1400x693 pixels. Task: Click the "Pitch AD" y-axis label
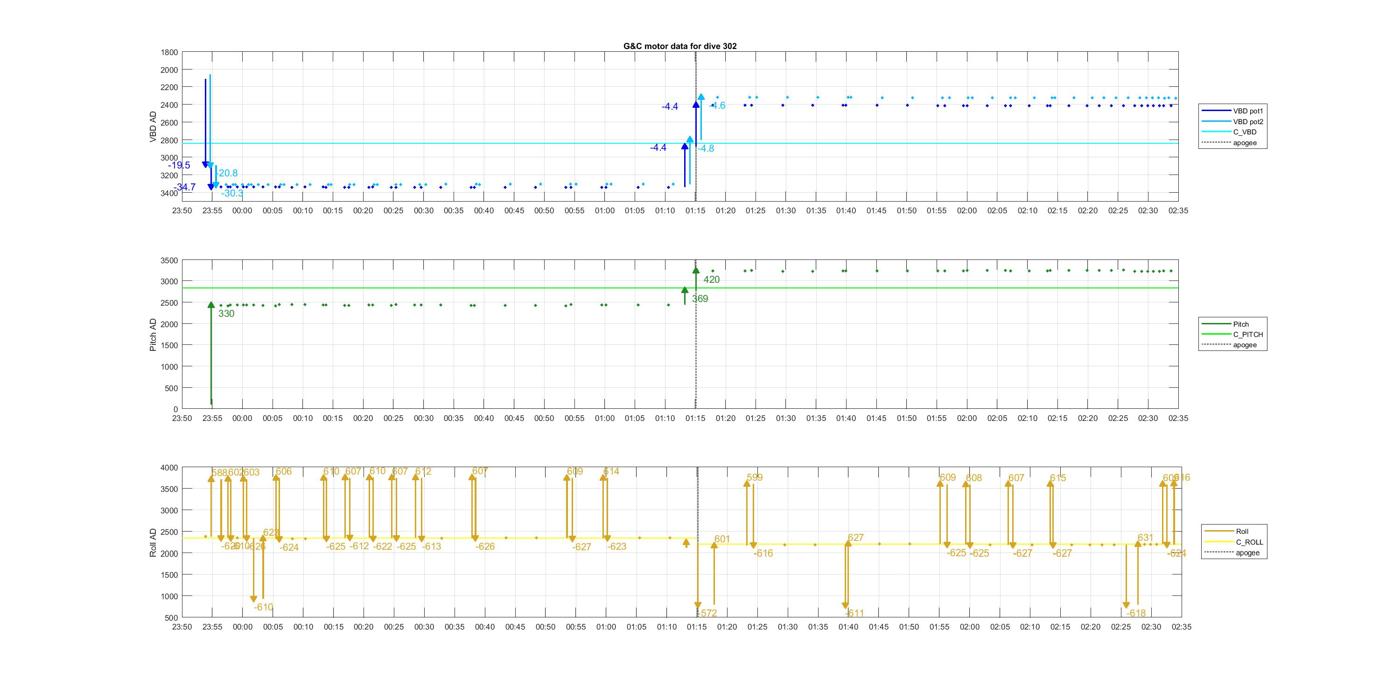point(153,335)
